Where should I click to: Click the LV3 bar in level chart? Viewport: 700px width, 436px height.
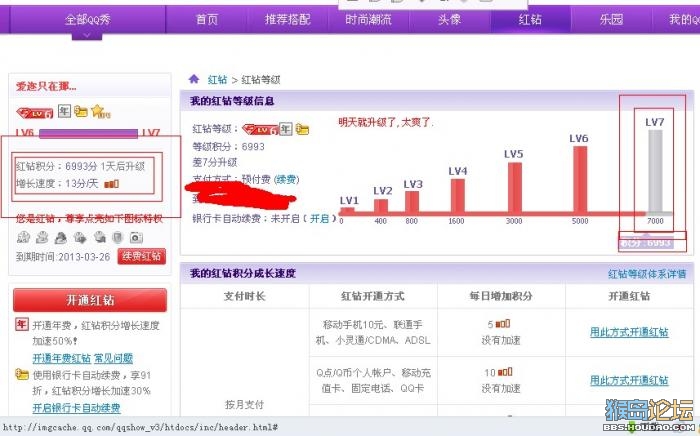coord(412,202)
